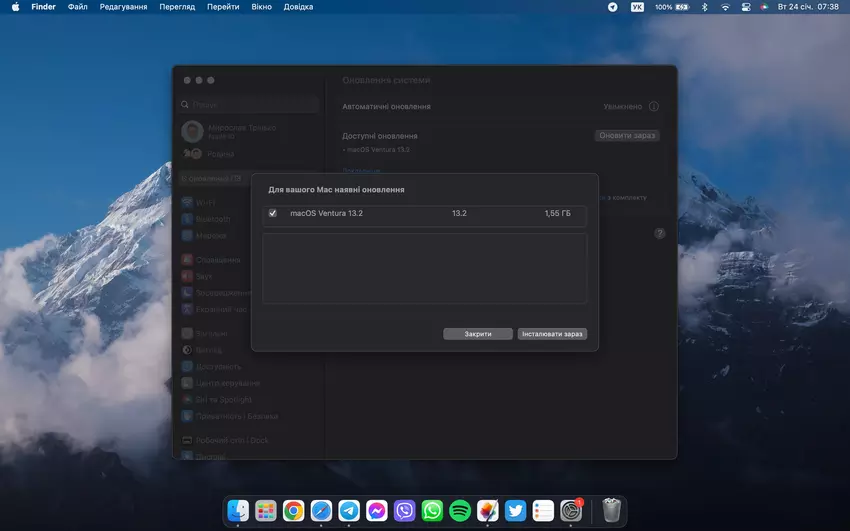
Task: Open the УК input source menu
Action: click(x=638, y=7)
